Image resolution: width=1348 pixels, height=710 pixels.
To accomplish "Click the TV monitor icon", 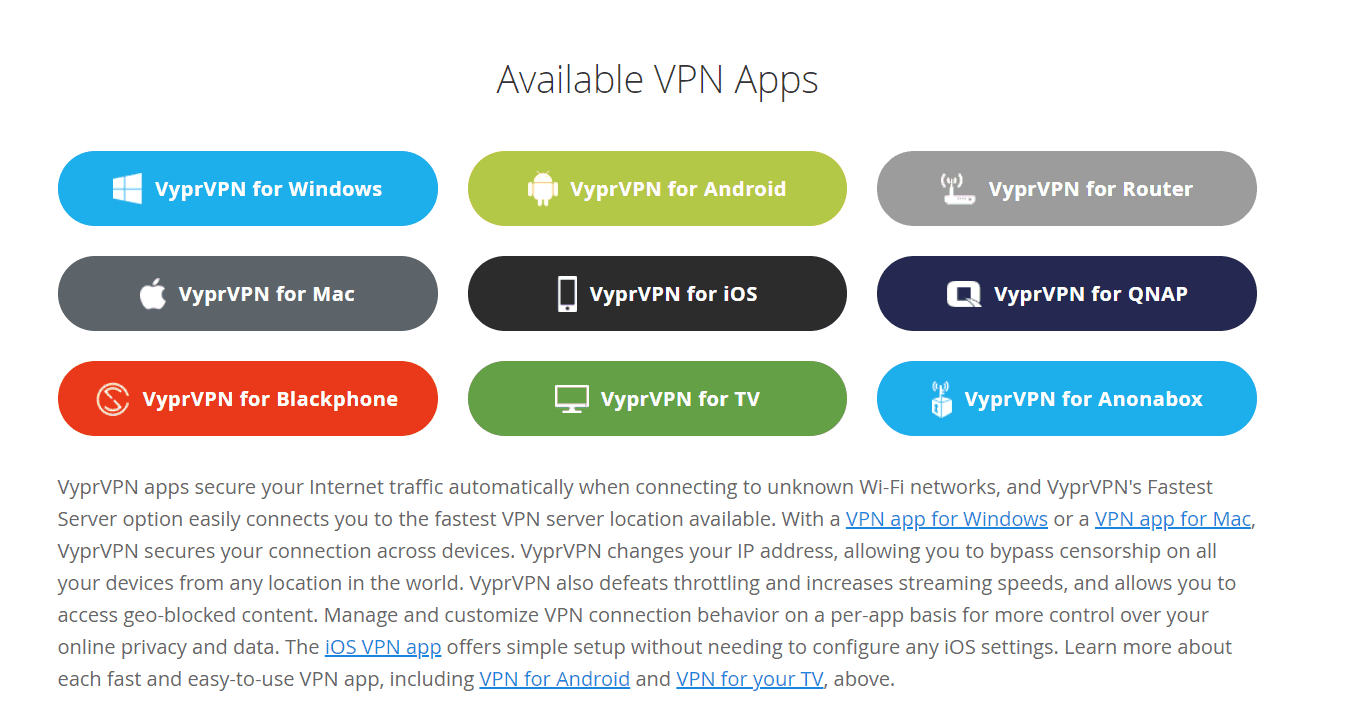I will point(572,399).
